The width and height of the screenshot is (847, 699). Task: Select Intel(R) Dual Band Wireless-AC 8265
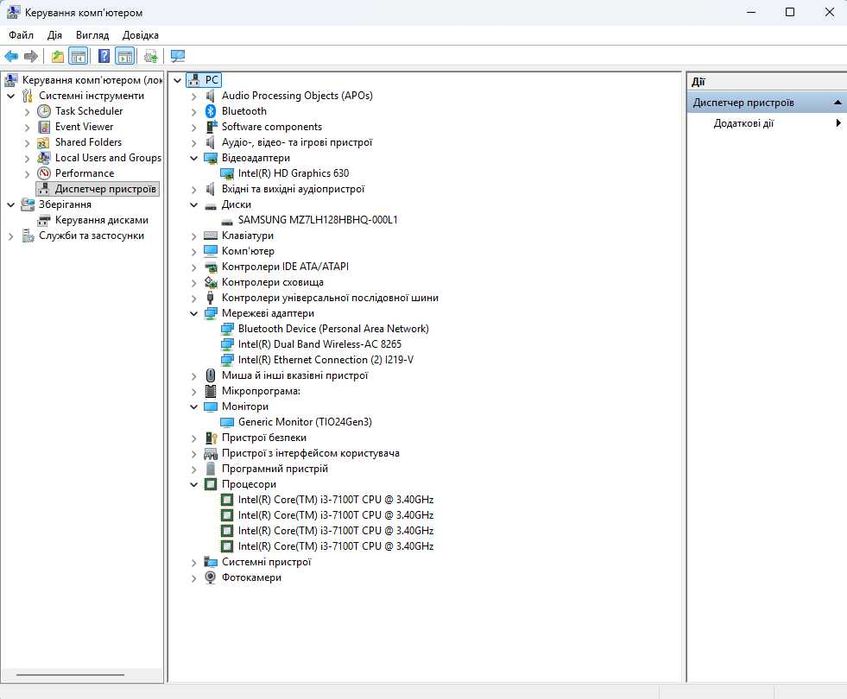(320, 344)
